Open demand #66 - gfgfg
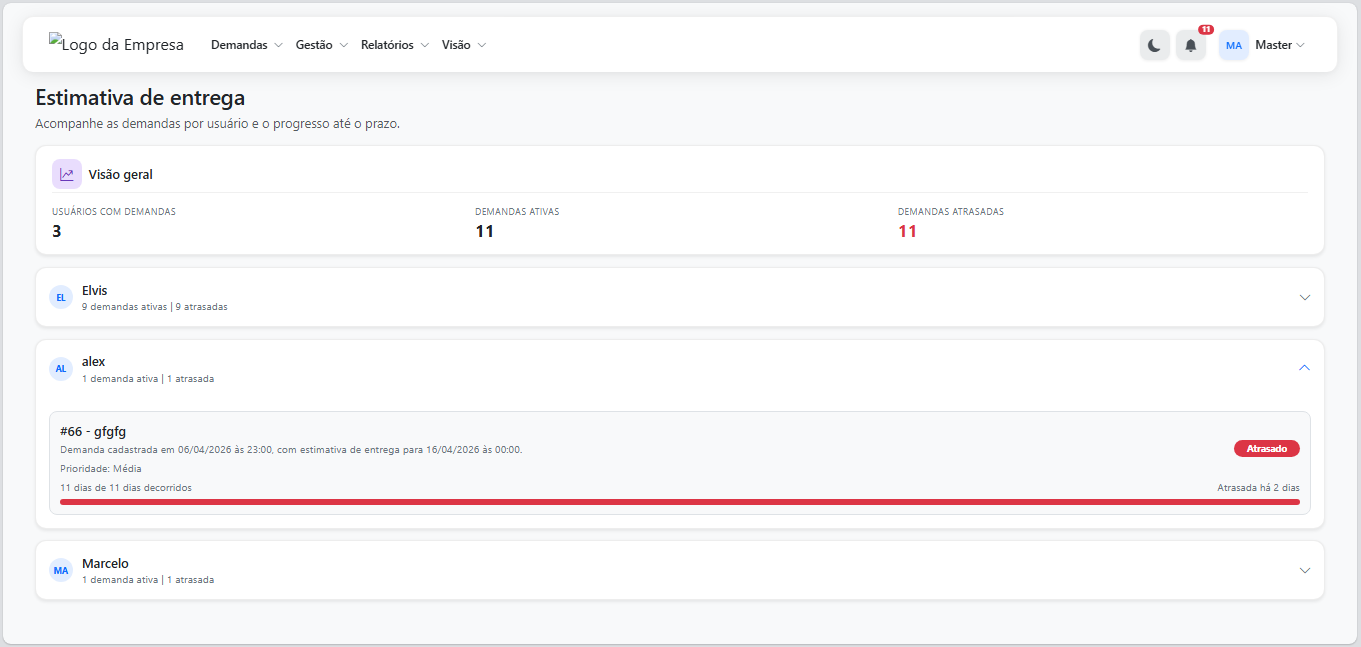This screenshot has width=1361, height=647. click(x=93, y=431)
